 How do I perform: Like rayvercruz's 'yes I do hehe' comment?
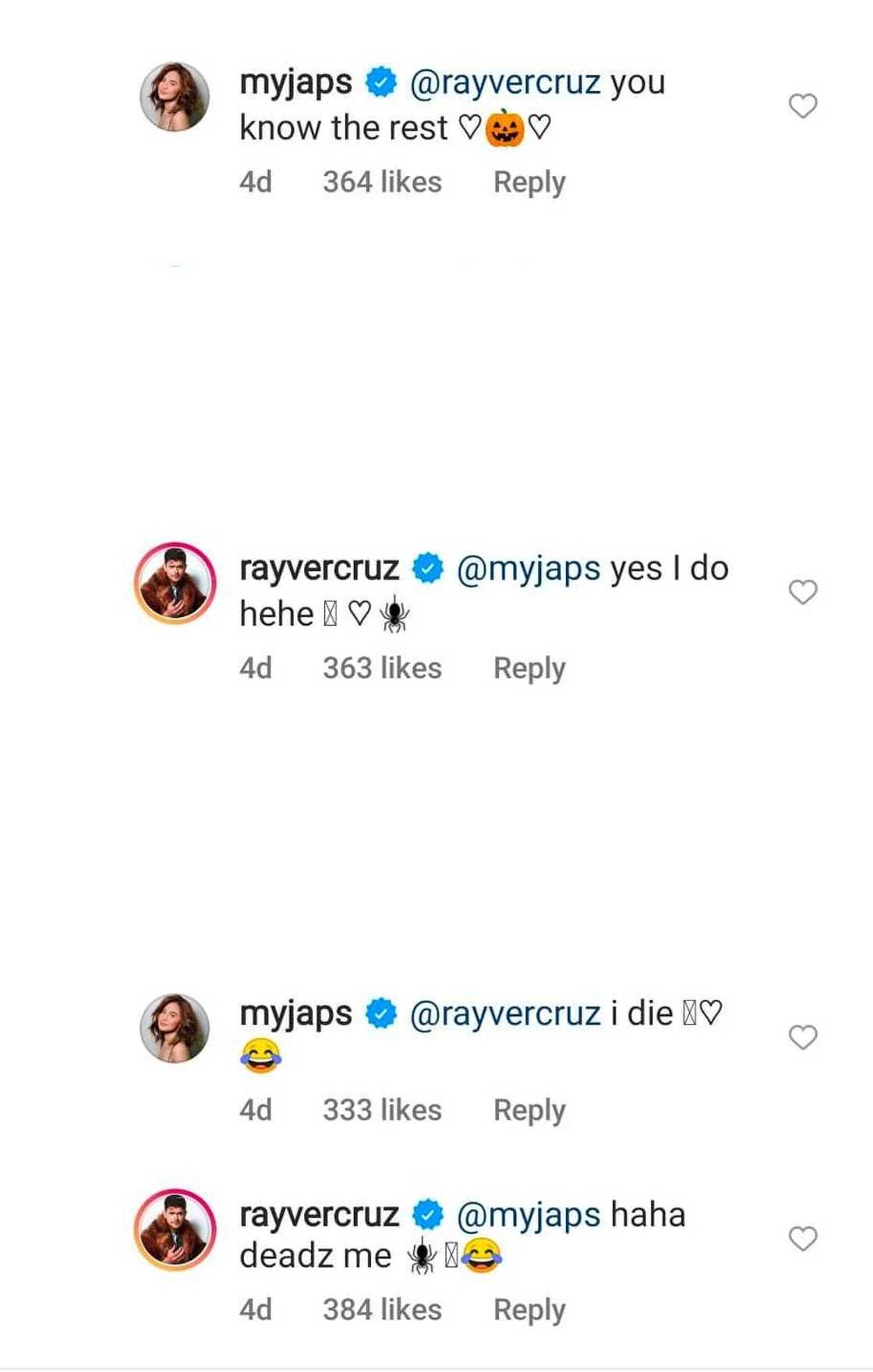coord(803,592)
